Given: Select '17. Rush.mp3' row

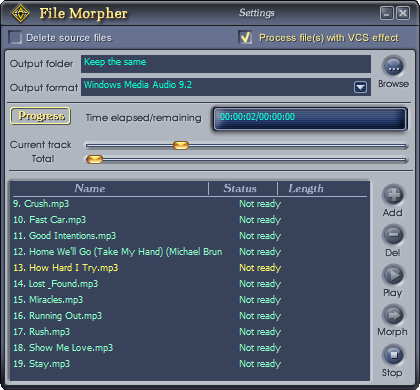Looking at the screenshot, I should click(x=190, y=332).
